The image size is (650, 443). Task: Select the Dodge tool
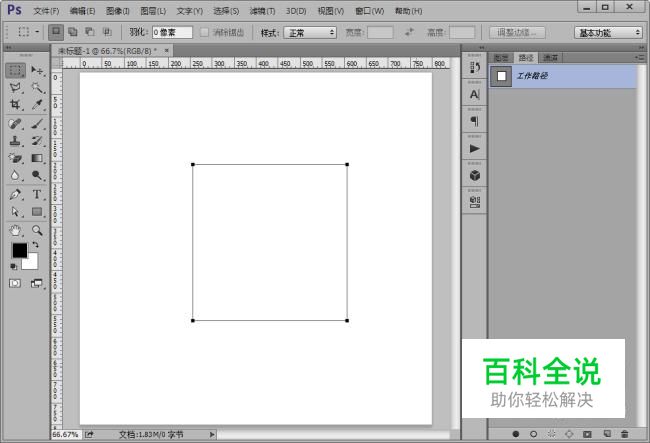pyautogui.click(x=37, y=175)
